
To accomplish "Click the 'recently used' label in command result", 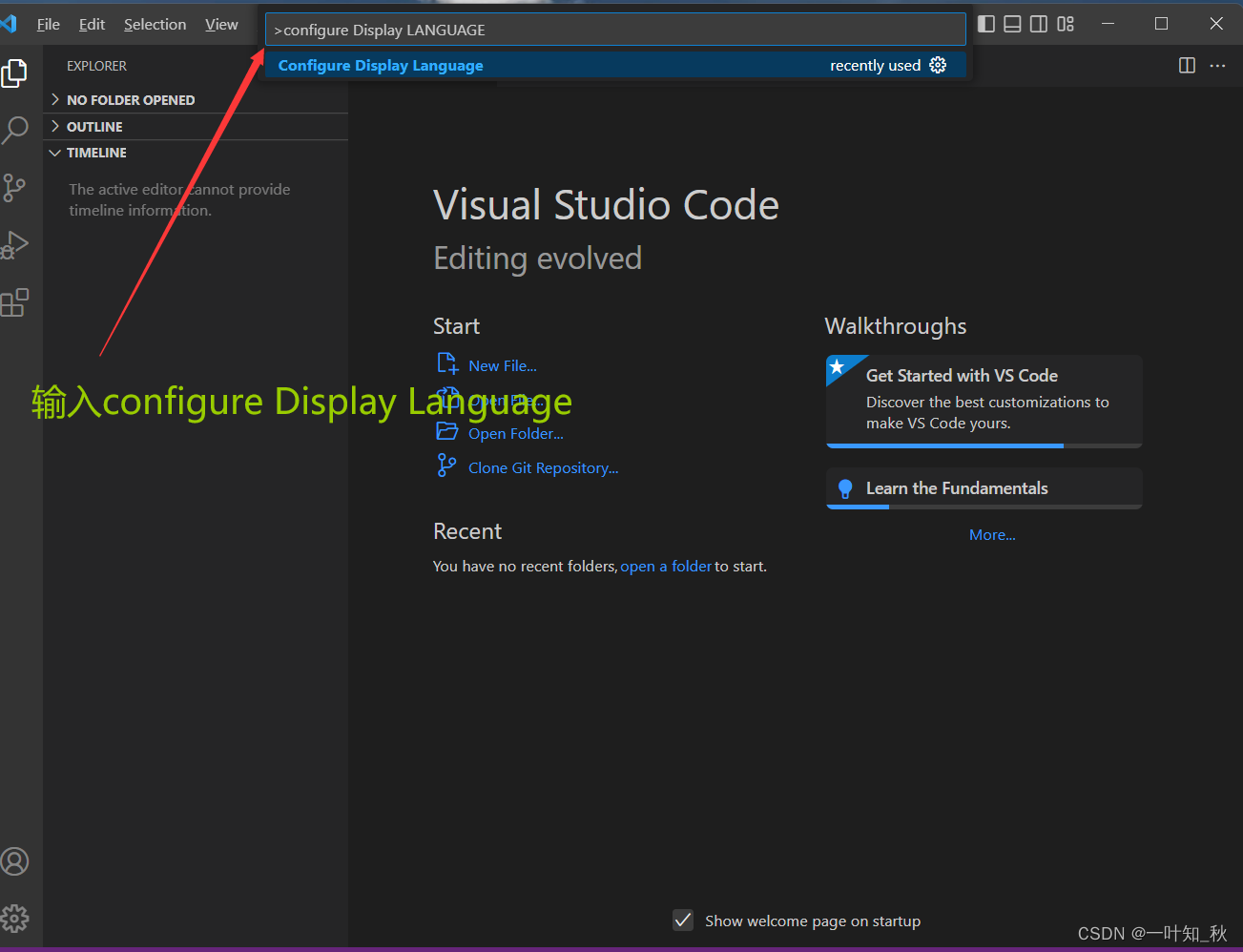I will click(875, 65).
